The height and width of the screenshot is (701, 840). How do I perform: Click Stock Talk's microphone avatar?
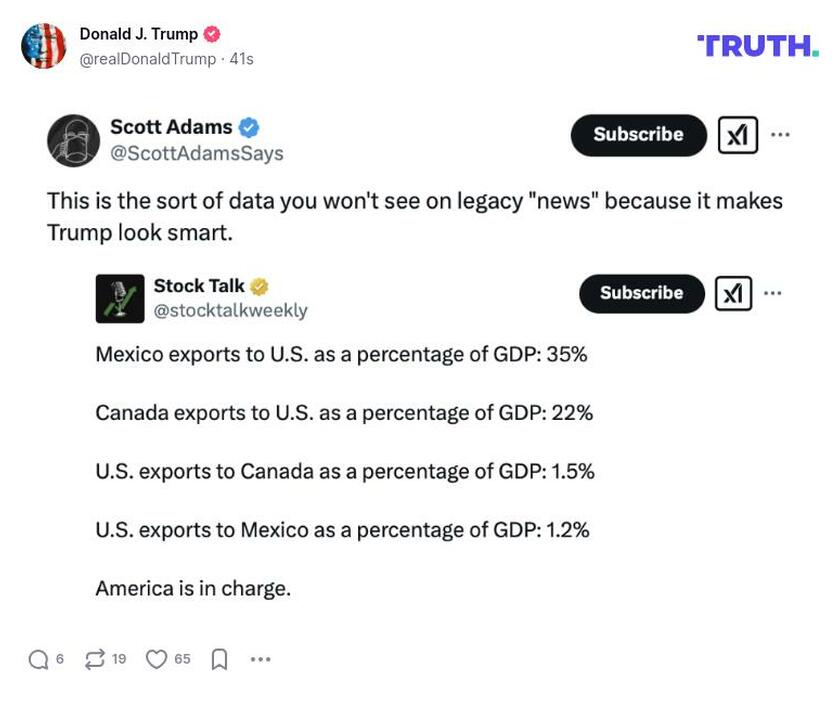click(x=120, y=297)
